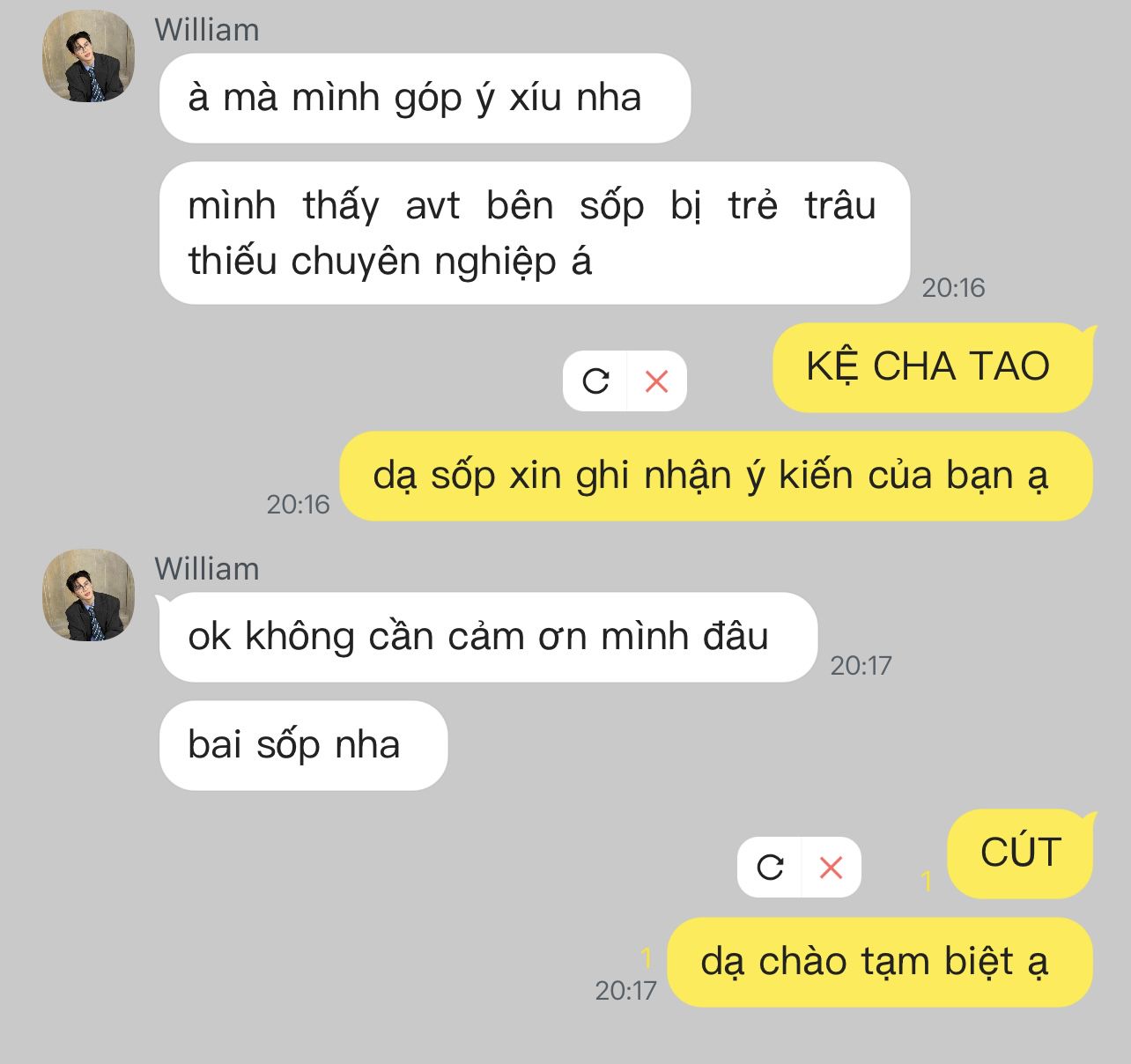This screenshot has width=1131, height=1064.
Task: Open William's second avatar near 'ok không cần'
Action: [89, 595]
